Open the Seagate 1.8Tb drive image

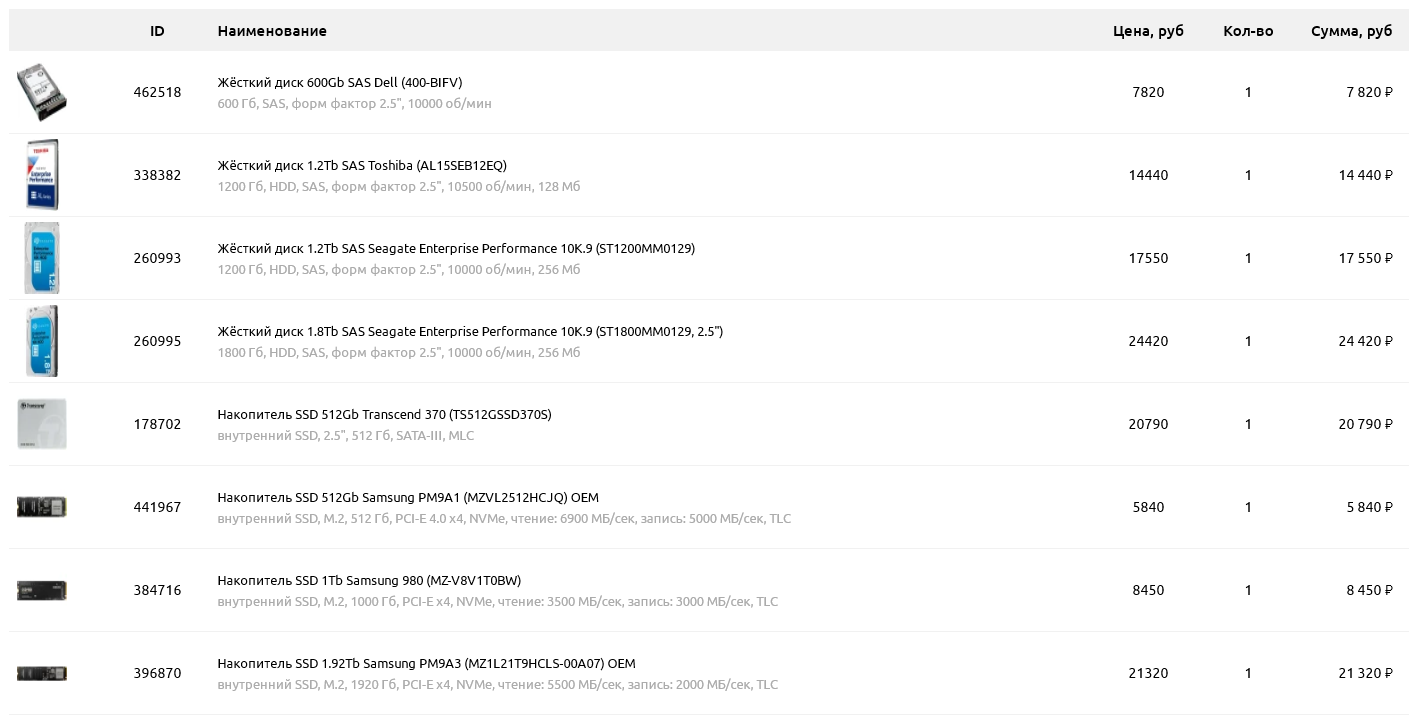[42, 341]
